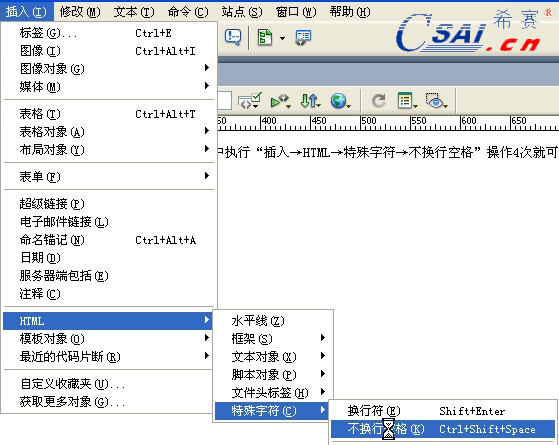Screen dimensions: 559x445
Task: Select 特殊字符(C) submenu item
Action: pos(271,411)
